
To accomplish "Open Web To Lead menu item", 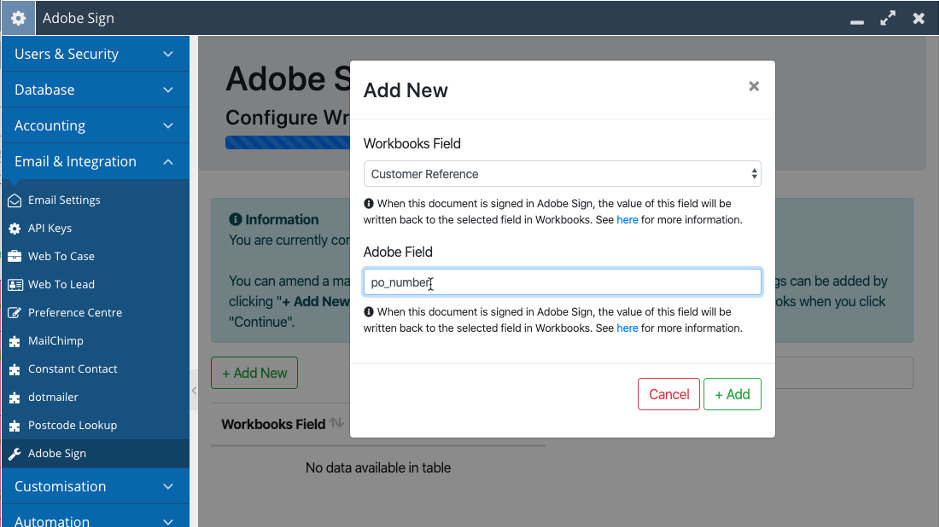I will click(61, 284).
